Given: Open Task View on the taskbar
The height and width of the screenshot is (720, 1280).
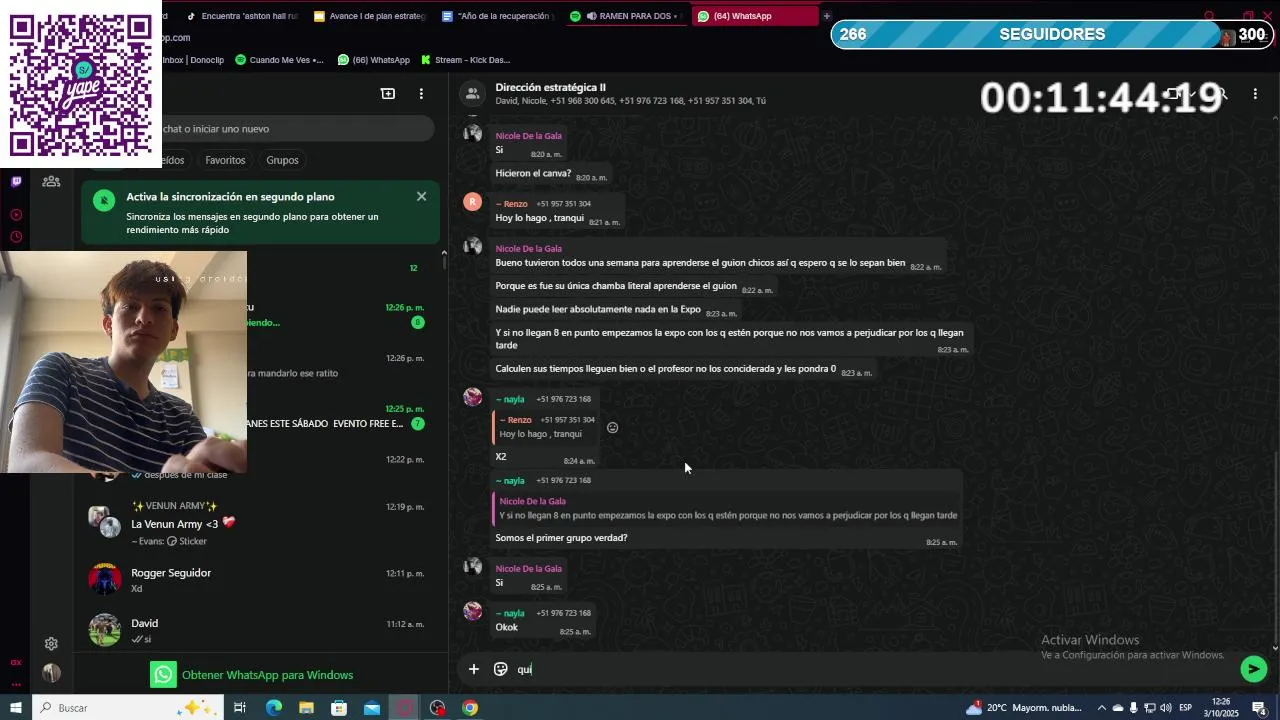Looking at the screenshot, I should tap(240, 708).
